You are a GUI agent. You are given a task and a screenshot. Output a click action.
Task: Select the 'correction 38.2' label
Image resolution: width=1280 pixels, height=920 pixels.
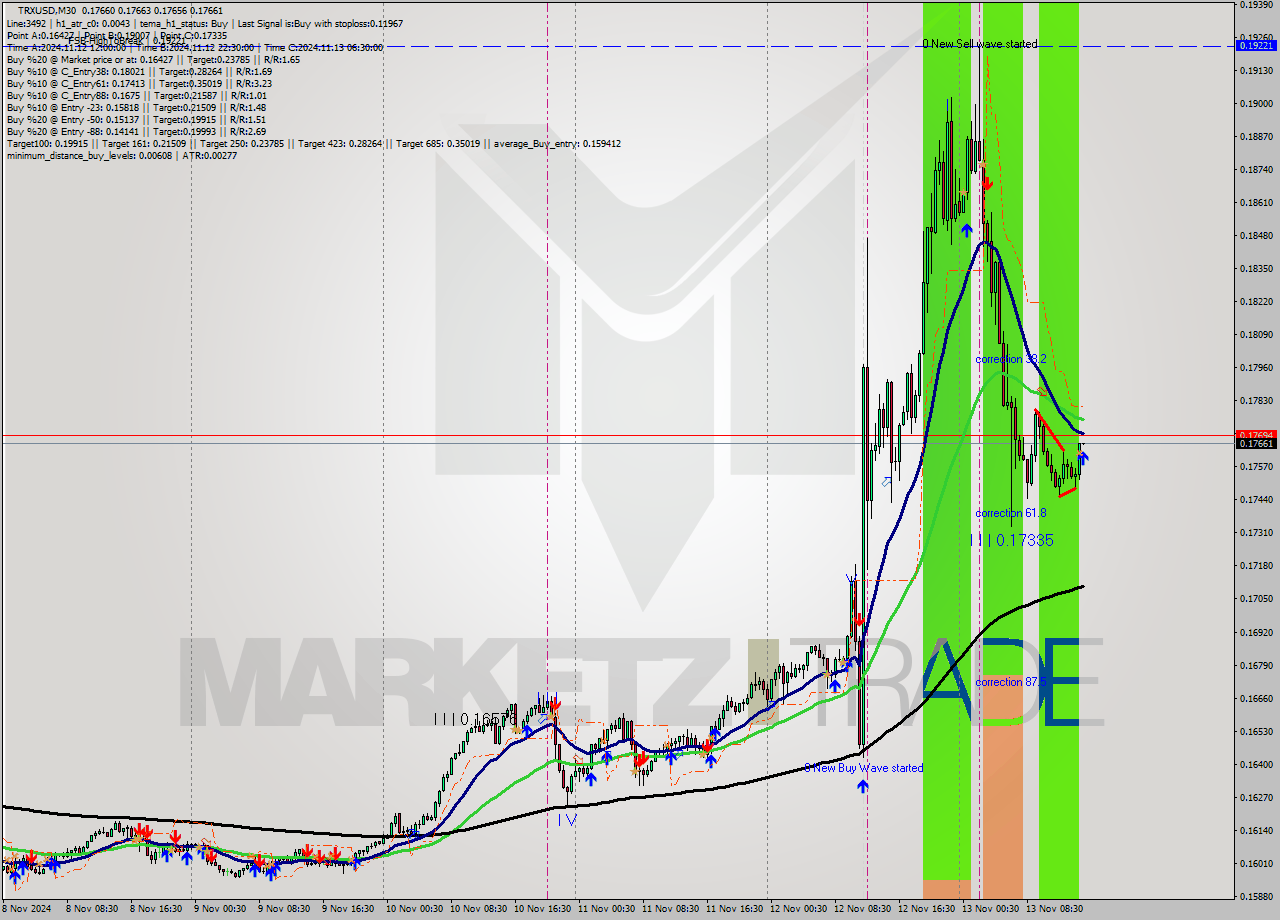pos(1011,358)
